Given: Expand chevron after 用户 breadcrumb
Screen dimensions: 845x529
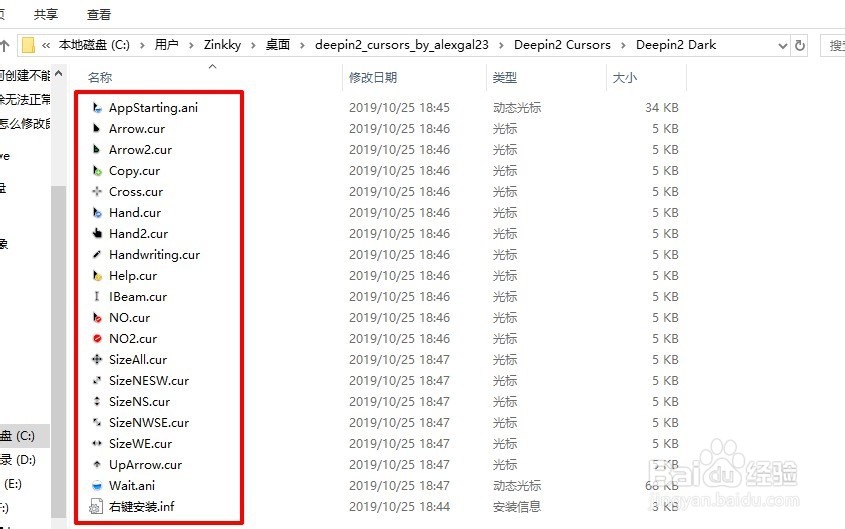Looking at the screenshot, I should (191, 45).
